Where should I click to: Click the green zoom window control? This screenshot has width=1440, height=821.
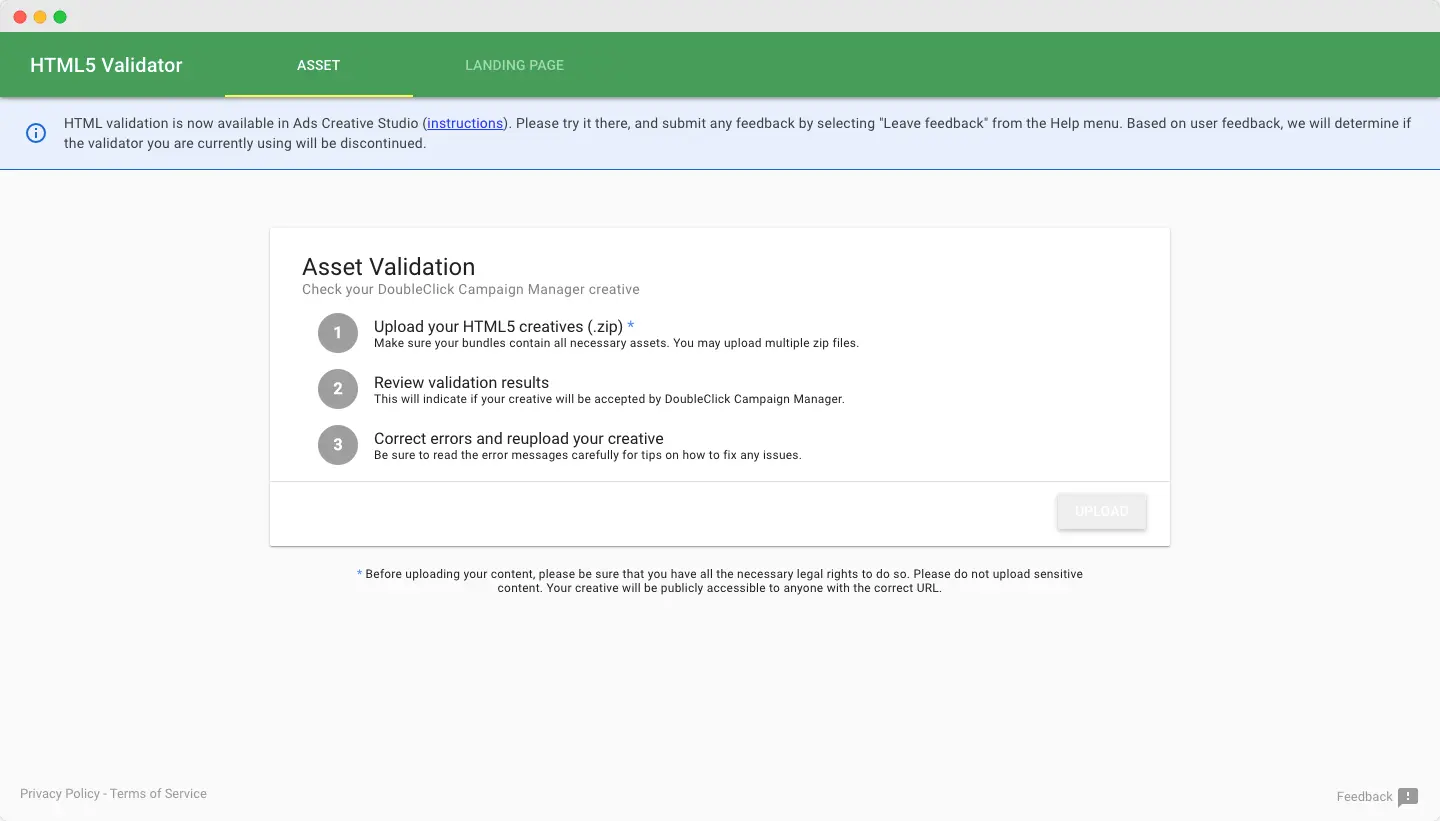click(60, 16)
